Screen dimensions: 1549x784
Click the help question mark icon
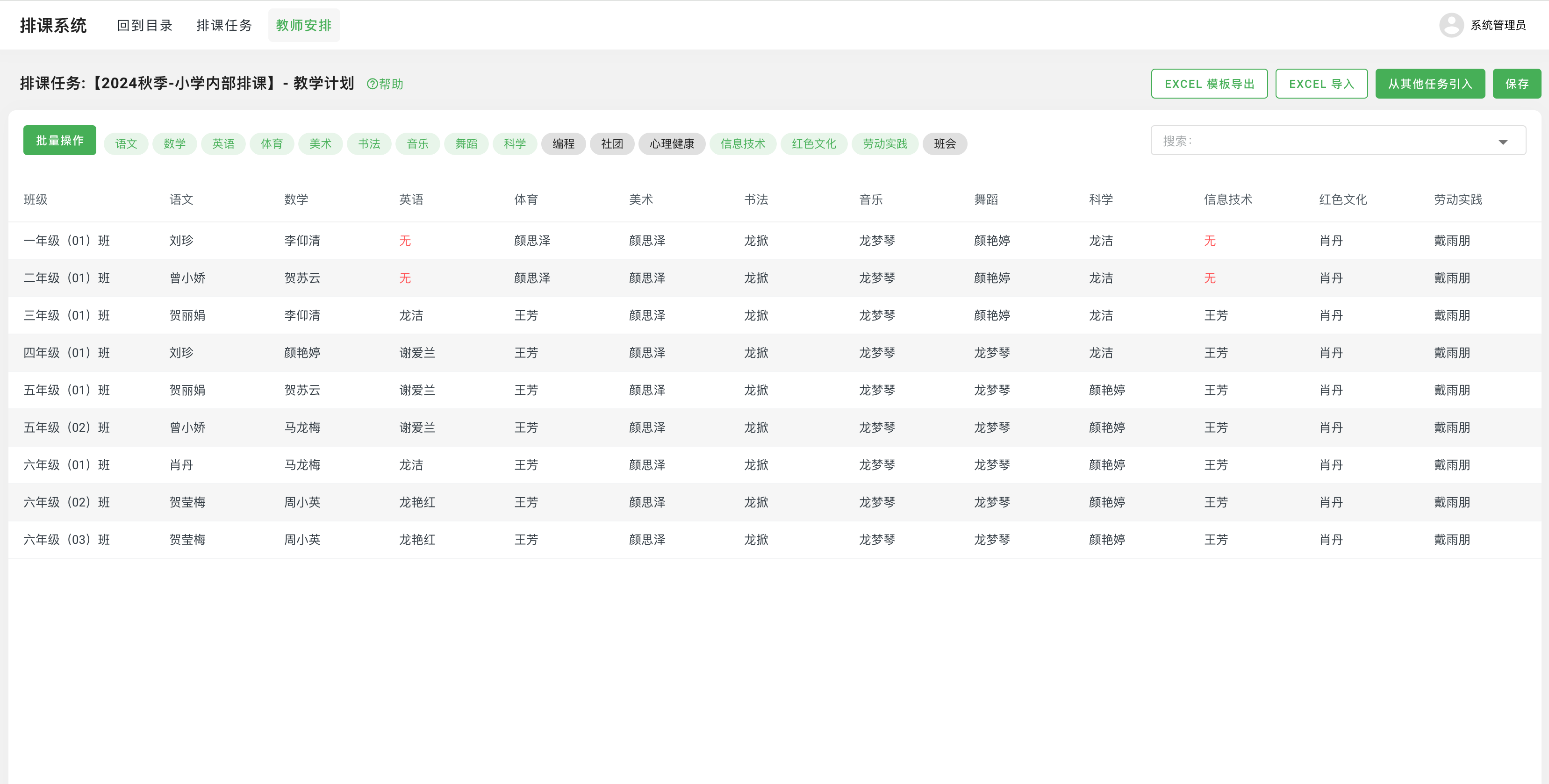[x=372, y=84]
